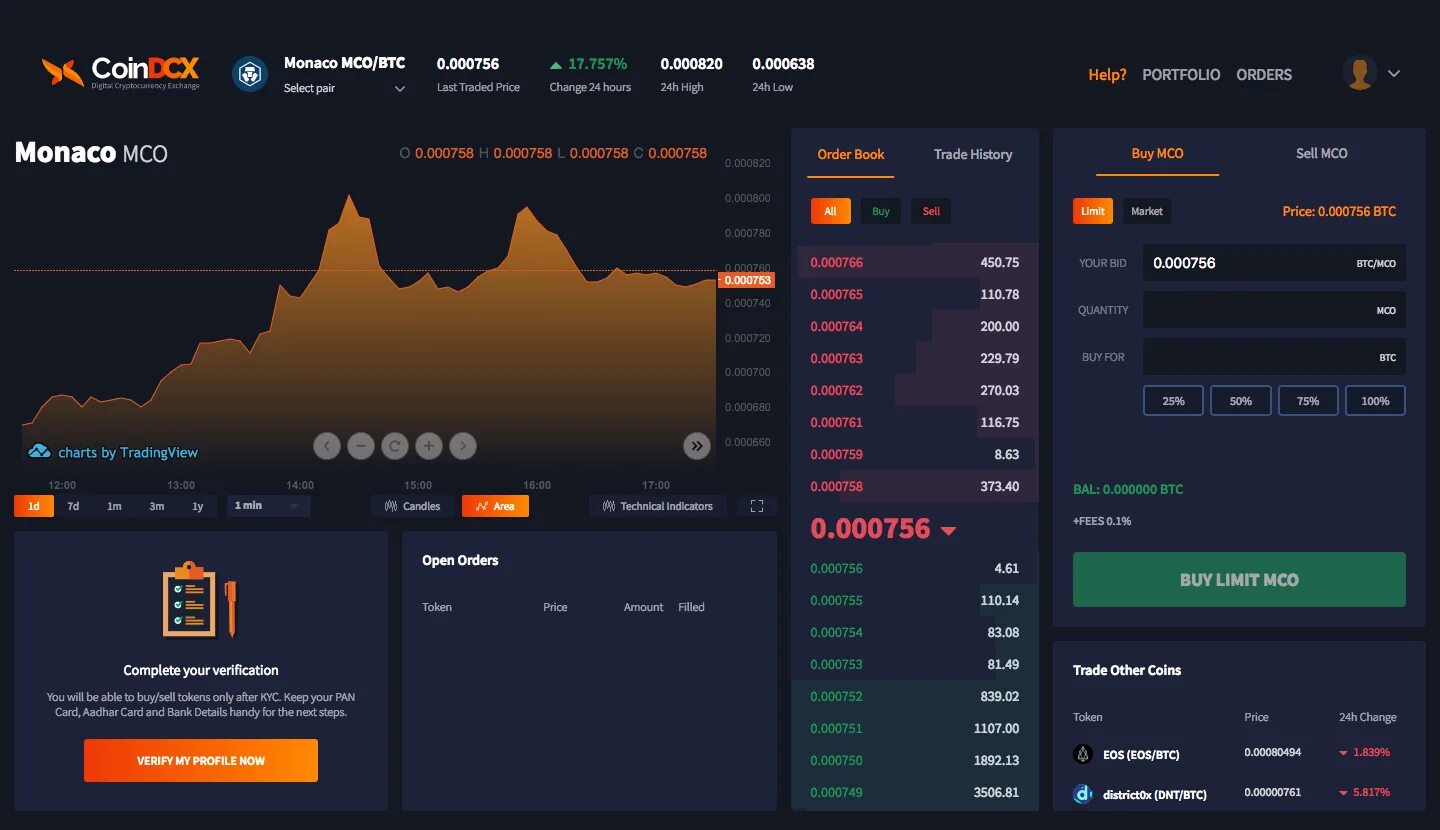Switch to Trade History tab

(973, 154)
